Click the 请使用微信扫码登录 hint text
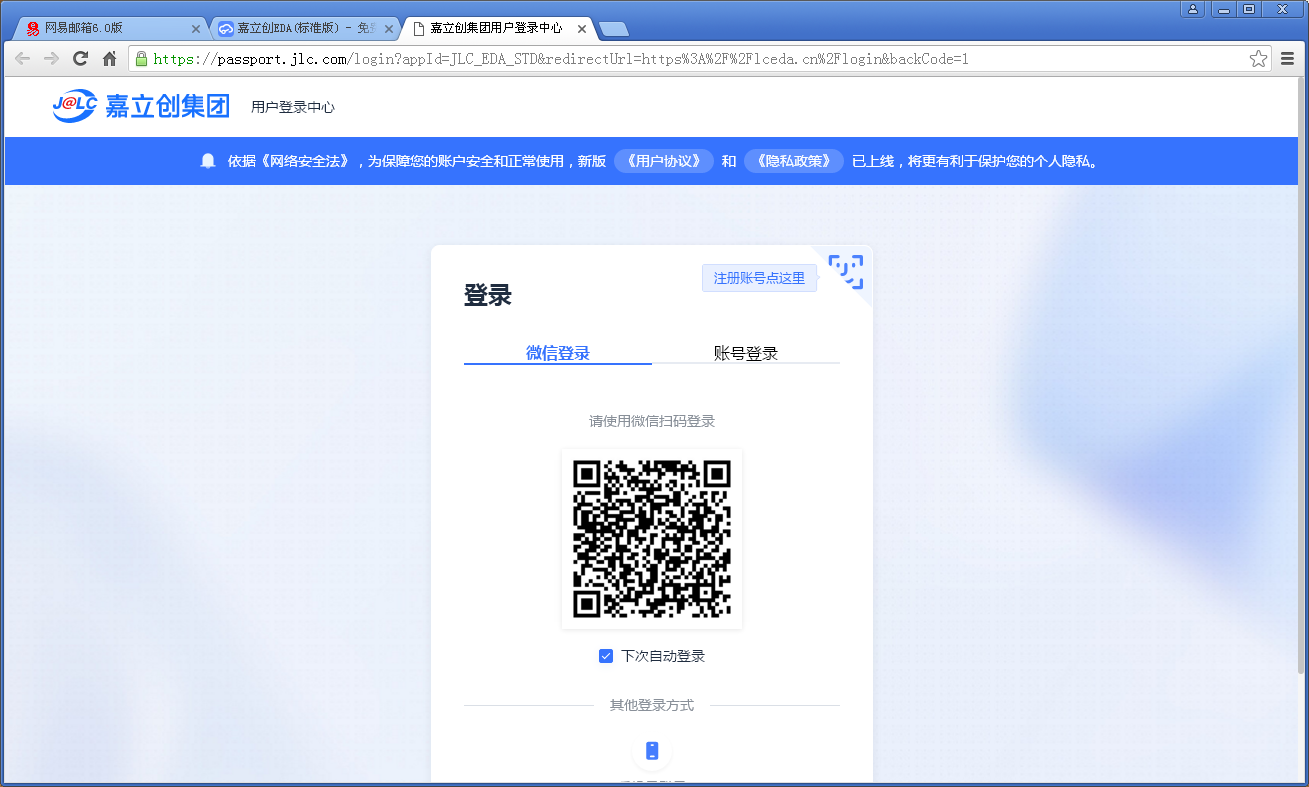 (652, 421)
